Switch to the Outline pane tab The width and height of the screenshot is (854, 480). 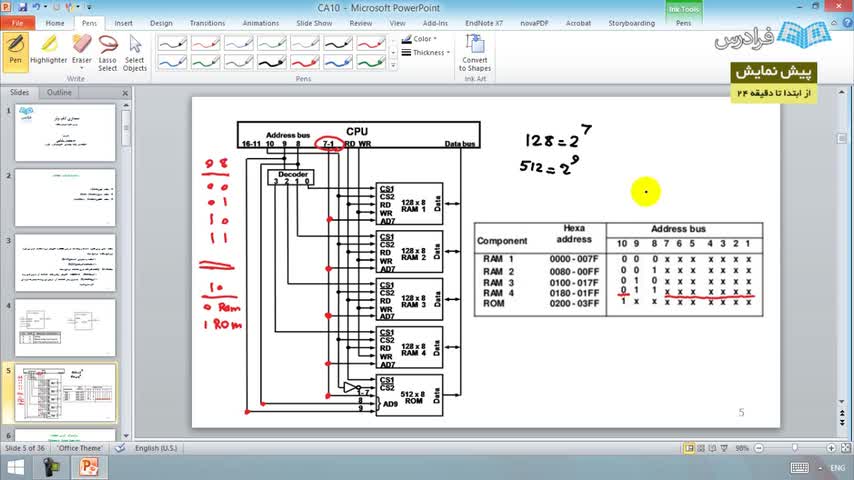(59, 93)
